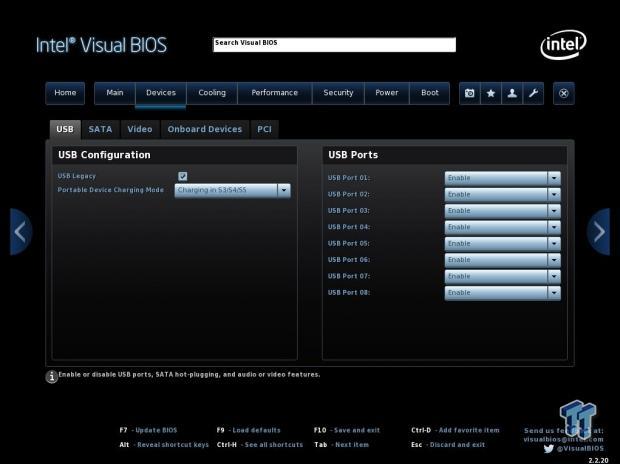Image resolution: width=620 pixels, height=464 pixels.
Task: Open Portable Device Charging Mode dropdown
Action: click(x=232, y=190)
